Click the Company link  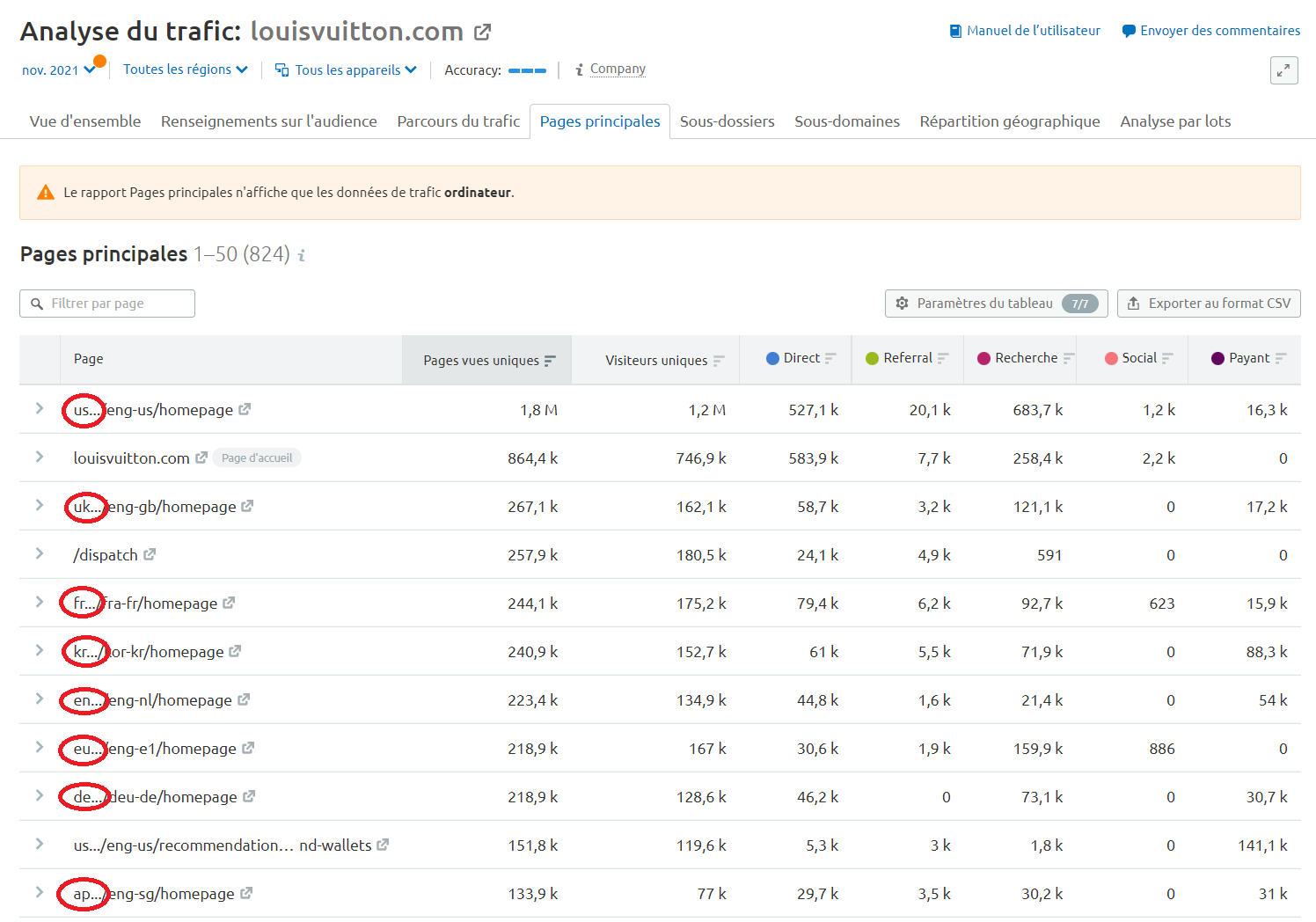pyautogui.click(x=618, y=69)
